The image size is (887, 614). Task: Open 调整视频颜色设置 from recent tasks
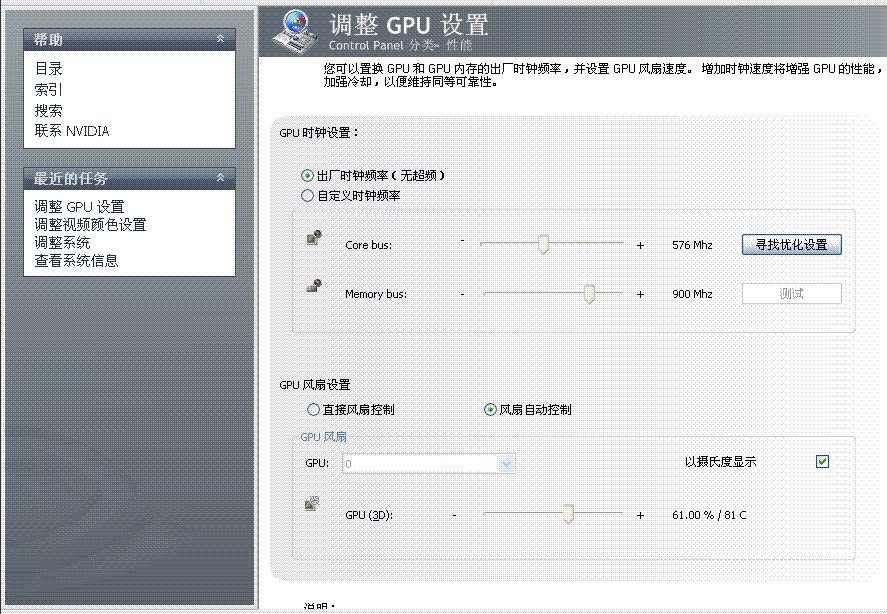click(90, 225)
